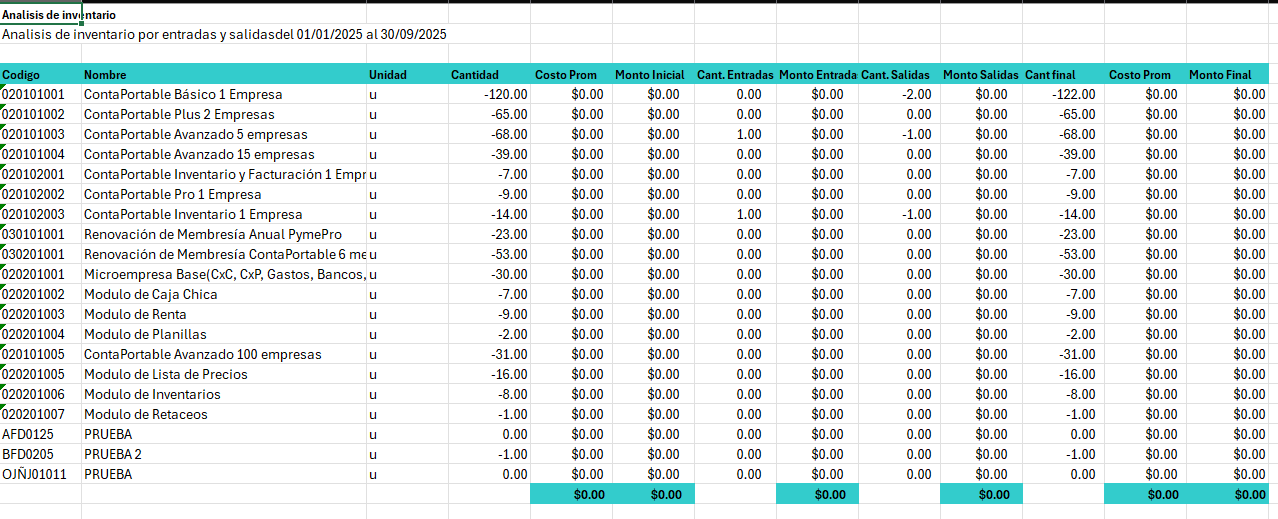Click the Codigo column header

40,74
